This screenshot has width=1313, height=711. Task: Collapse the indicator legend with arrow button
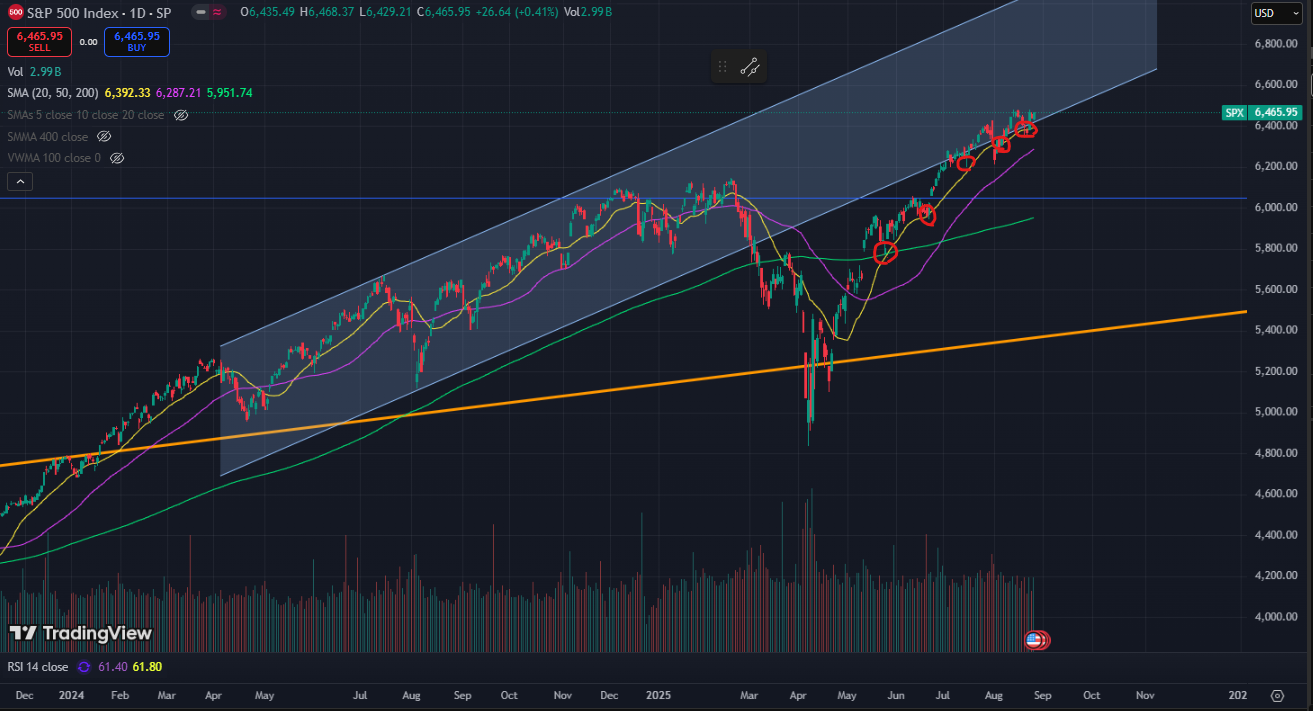coord(19,181)
